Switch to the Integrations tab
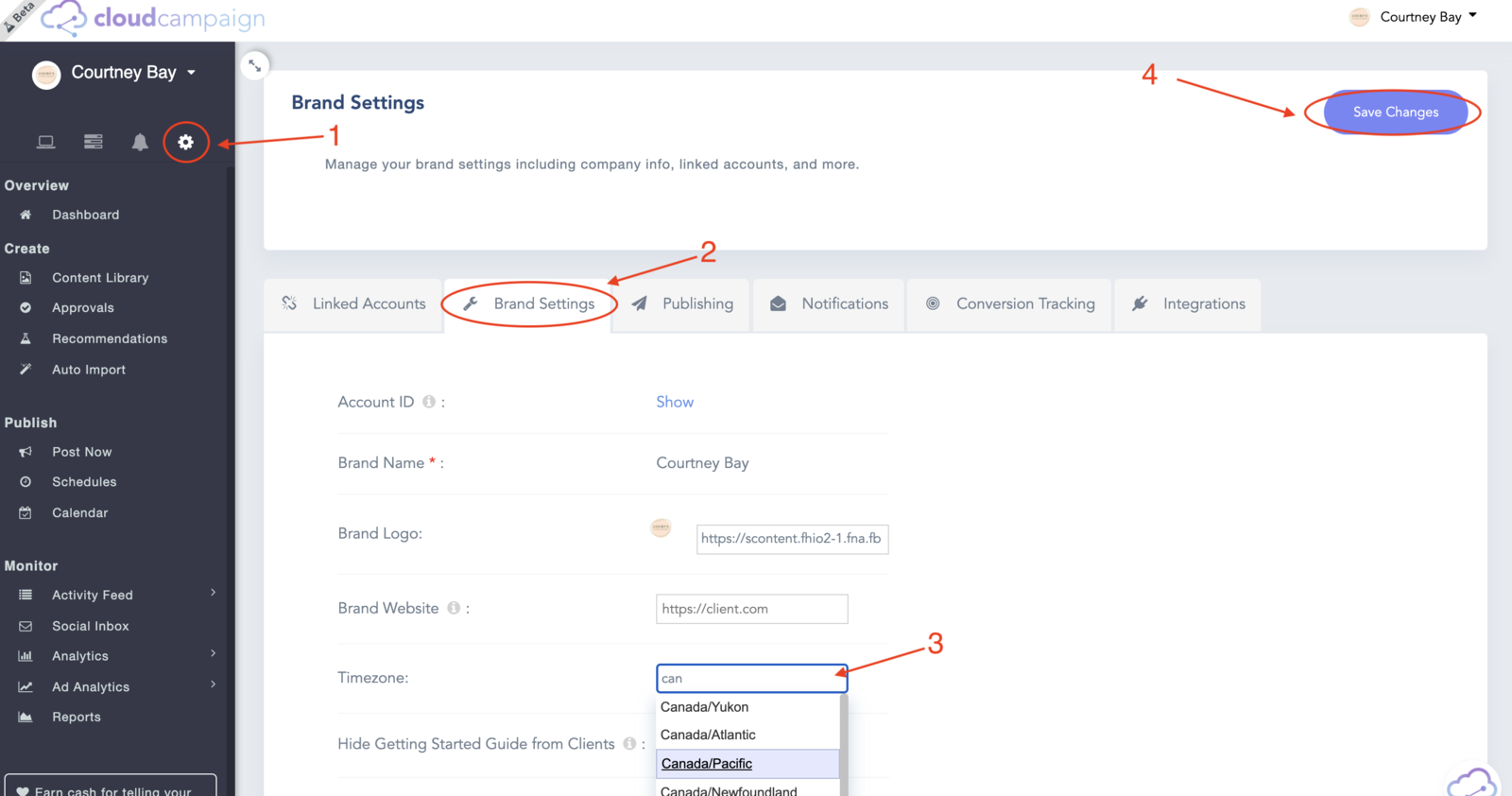Viewport: 1512px width, 796px height. click(x=1188, y=304)
